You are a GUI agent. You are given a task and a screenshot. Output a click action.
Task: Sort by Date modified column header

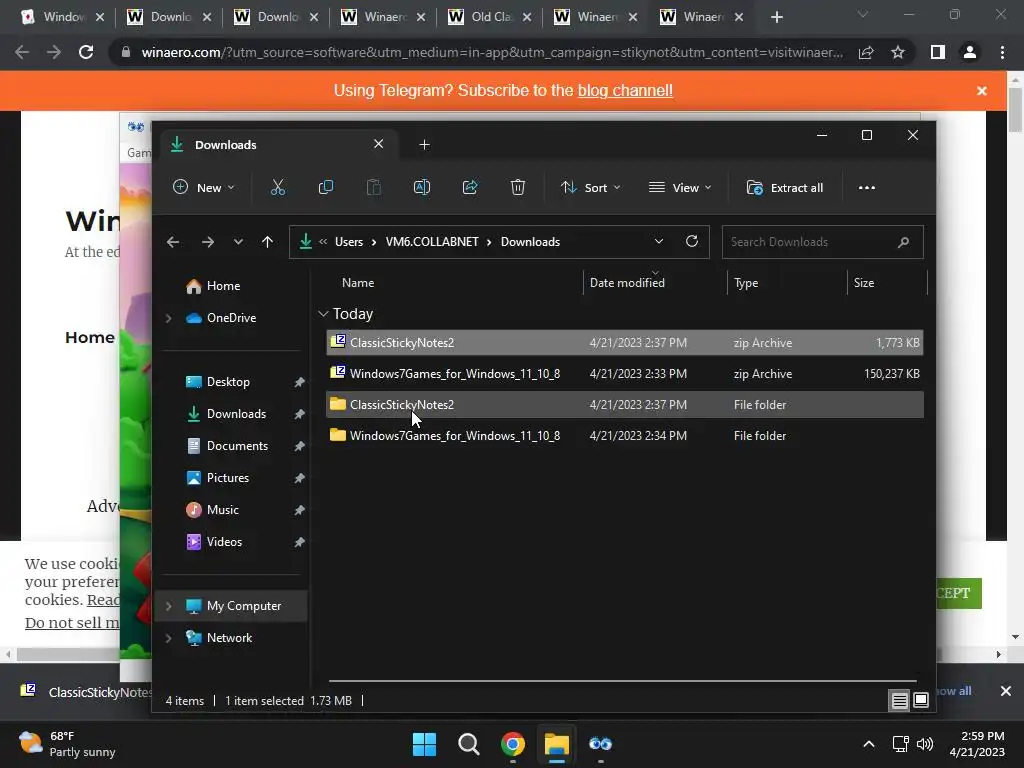click(627, 283)
